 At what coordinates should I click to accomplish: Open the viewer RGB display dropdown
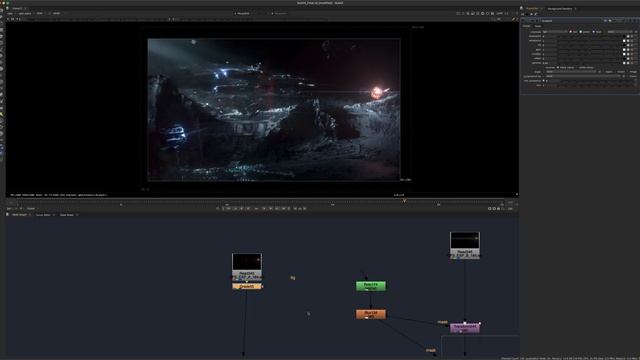tap(40, 13)
